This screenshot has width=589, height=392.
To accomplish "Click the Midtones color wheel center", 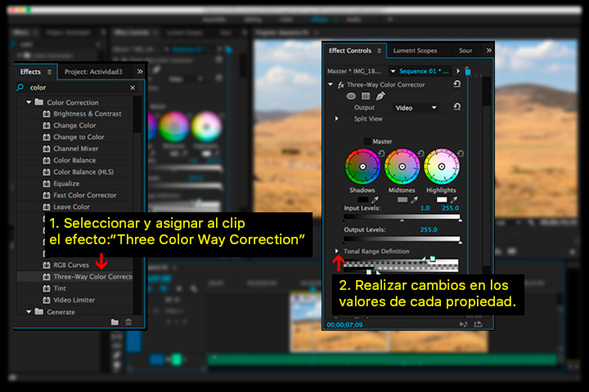I will 402,166.
